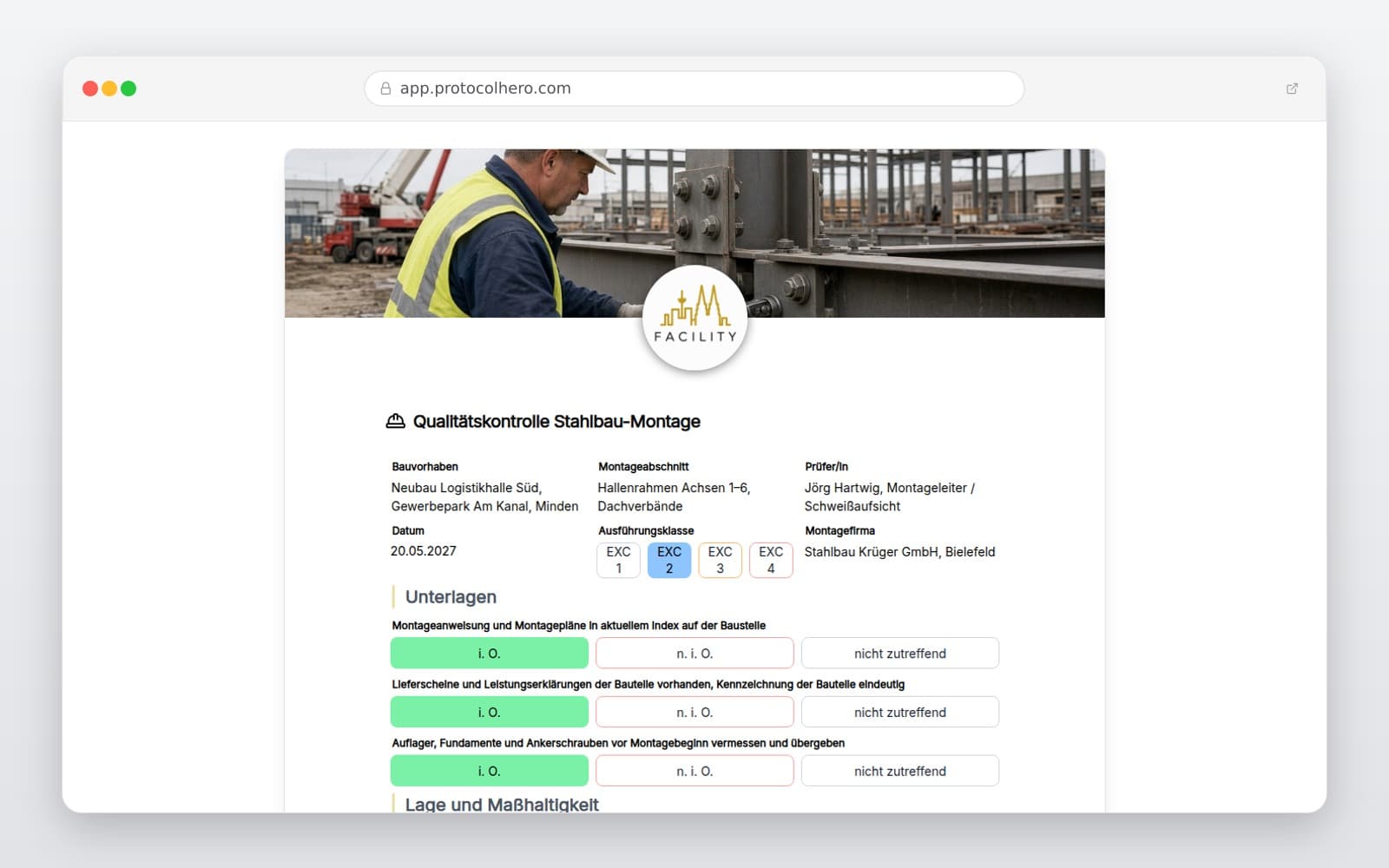
Task: Click Stahlbau Krüger GmbH, Bielefeld
Action: coord(899,551)
